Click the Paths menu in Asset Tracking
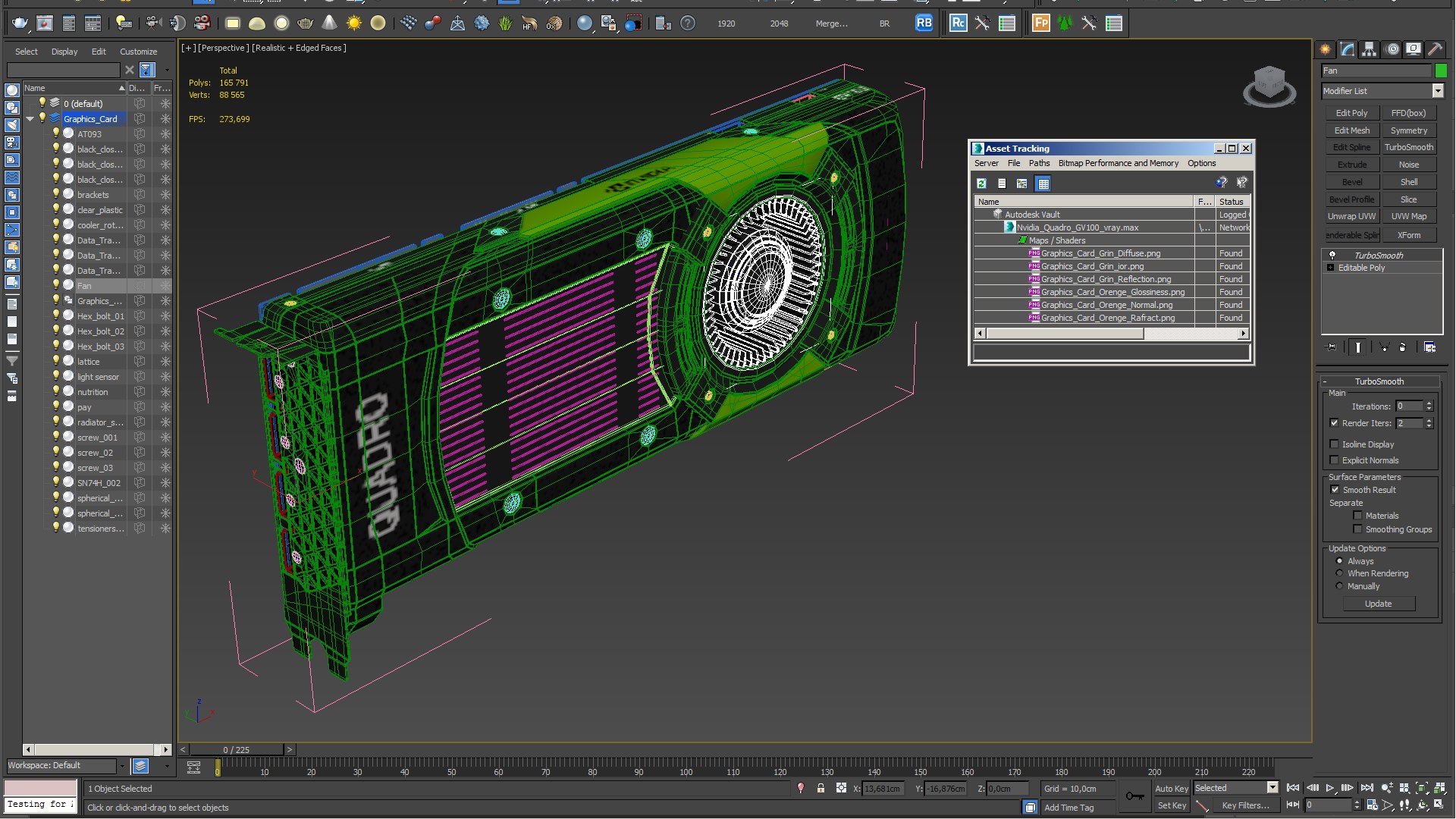 [x=1039, y=163]
